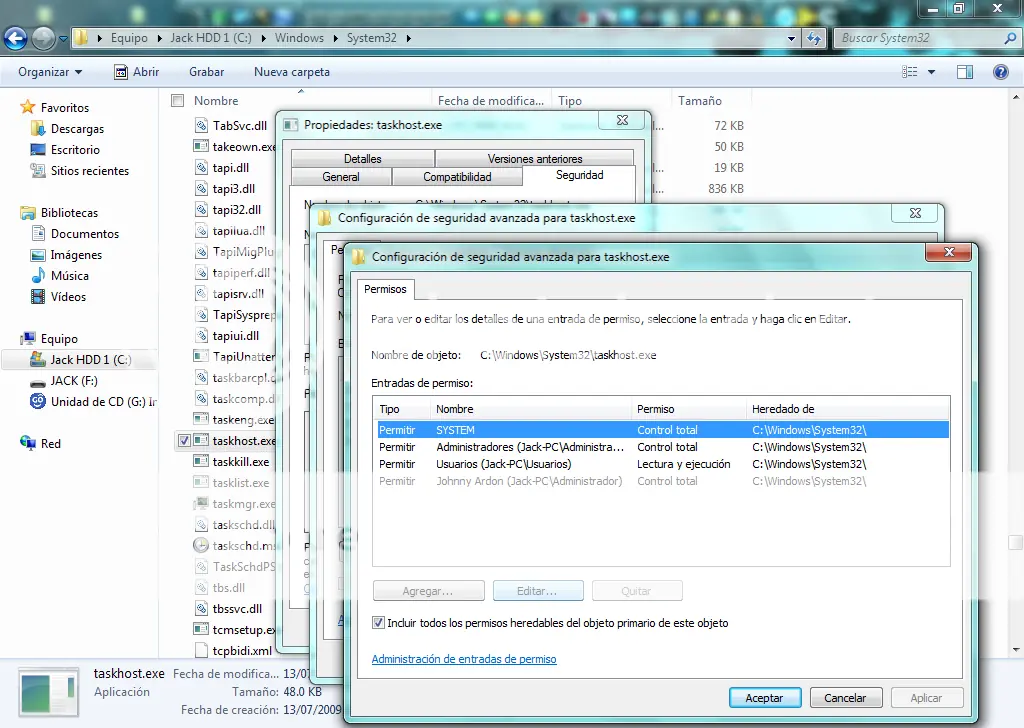1024x728 pixels.
Task: Click the change view icon in the toolbar
Action: [910, 72]
